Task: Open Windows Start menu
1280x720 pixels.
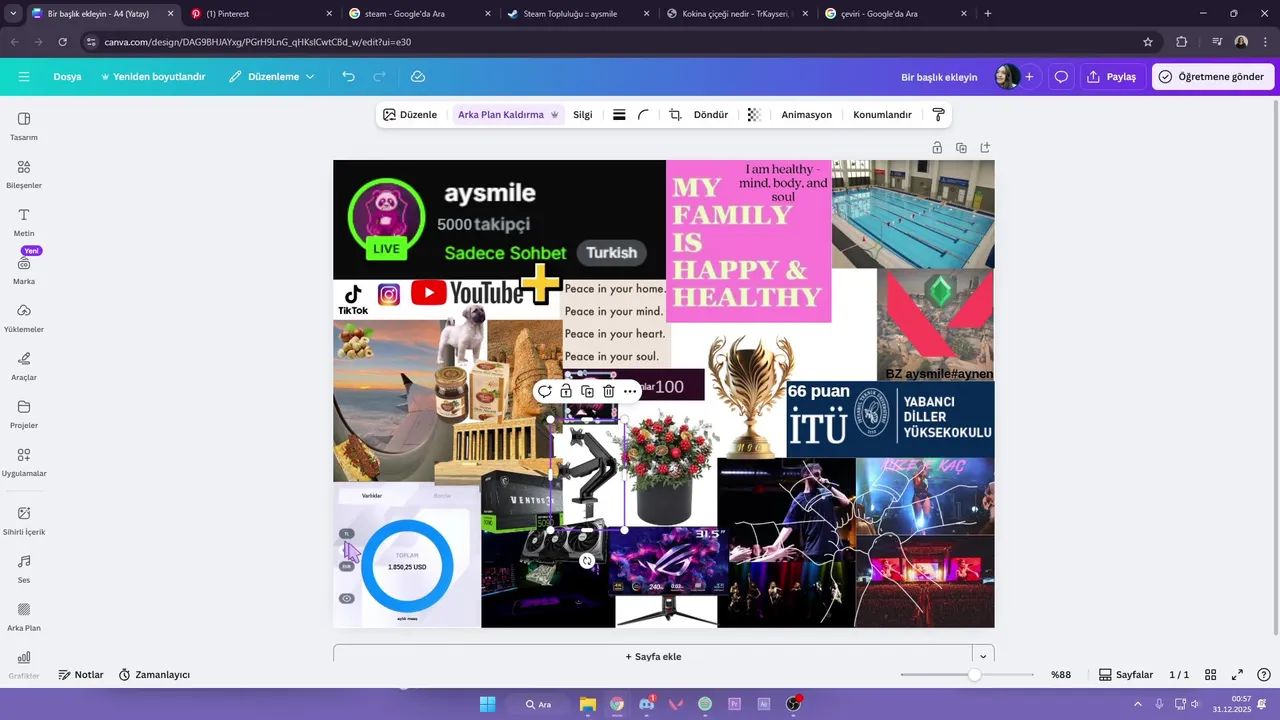Action: coord(487,704)
